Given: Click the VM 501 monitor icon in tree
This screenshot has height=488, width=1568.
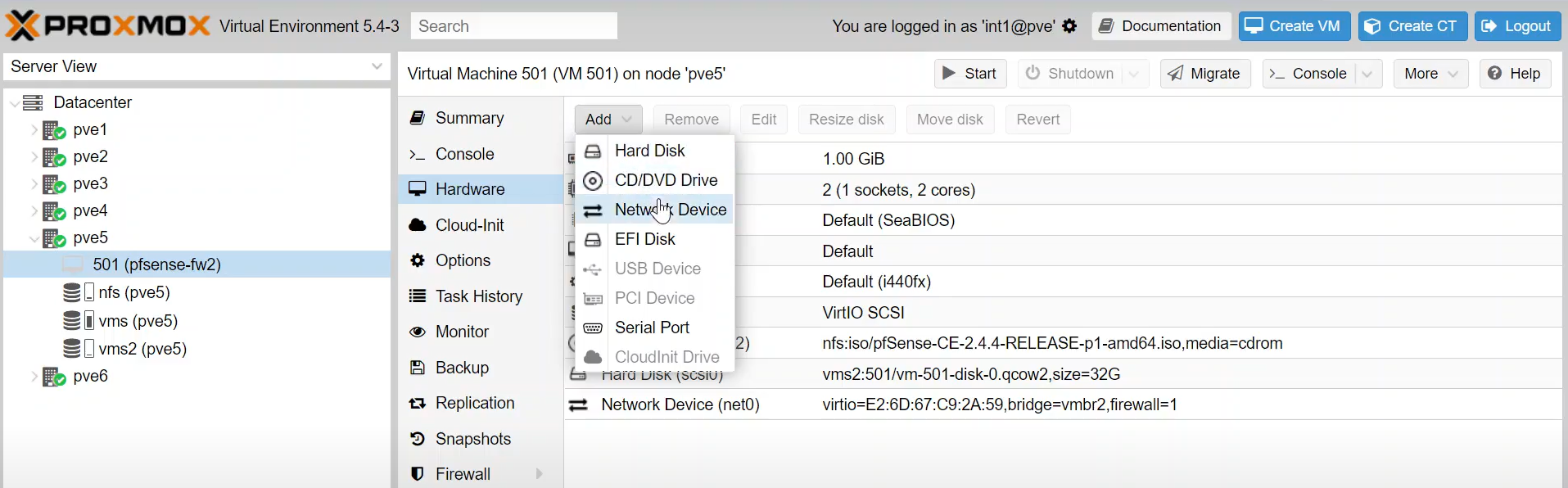Looking at the screenshot, I should click(73, 264).
